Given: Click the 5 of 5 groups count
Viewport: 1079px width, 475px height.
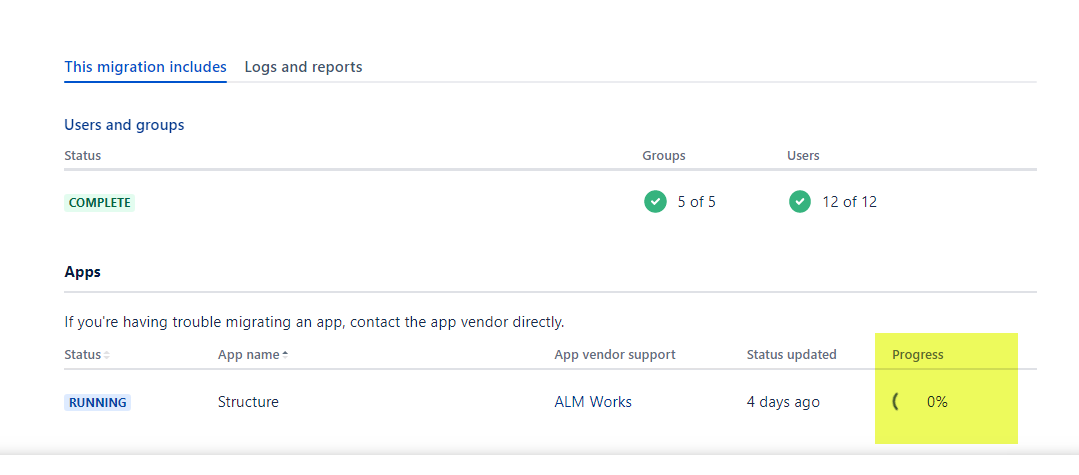Looking at the screenshot, I should pos(696,202).
